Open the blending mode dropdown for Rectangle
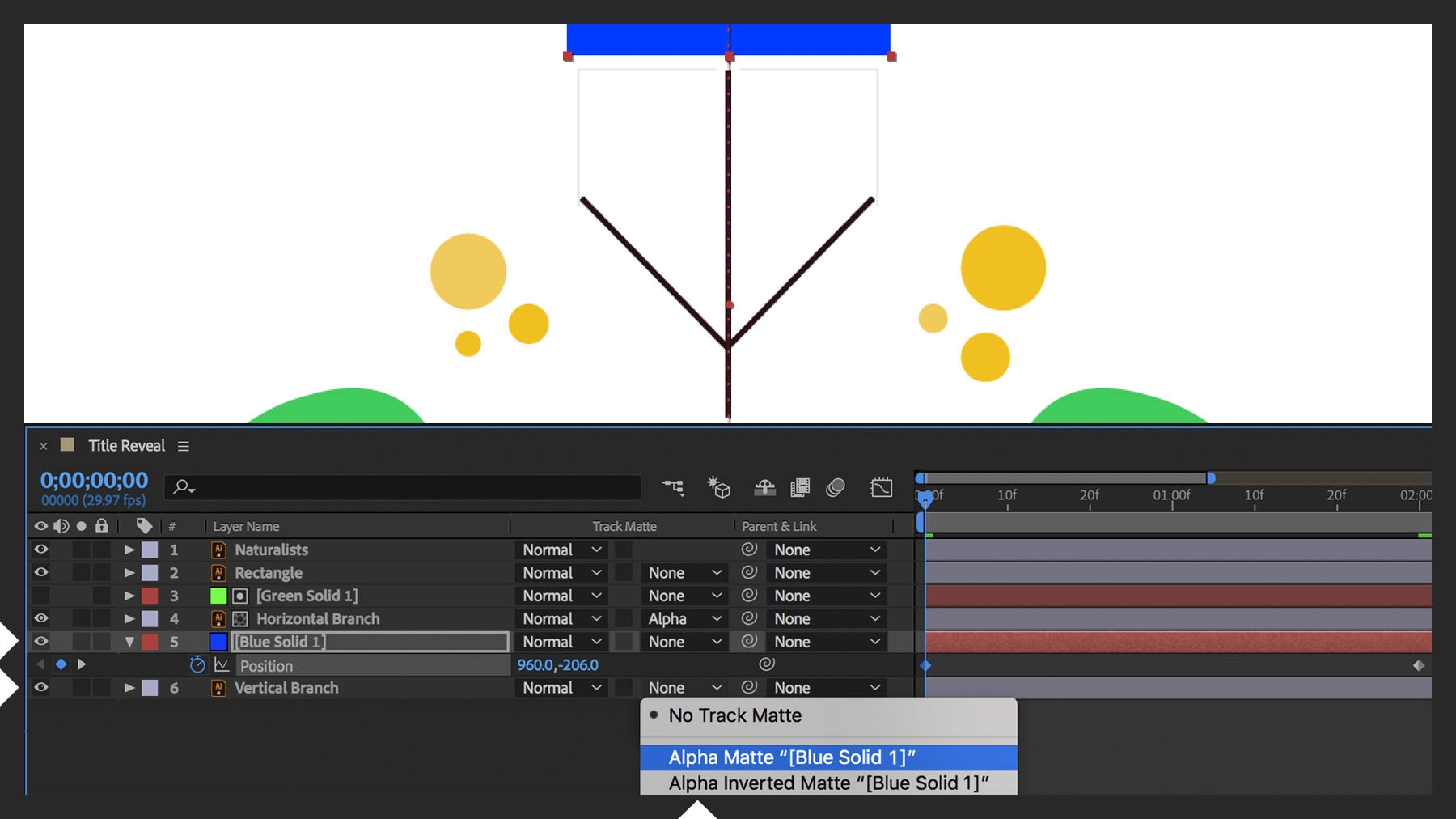1456x819 pixels. 561,572
